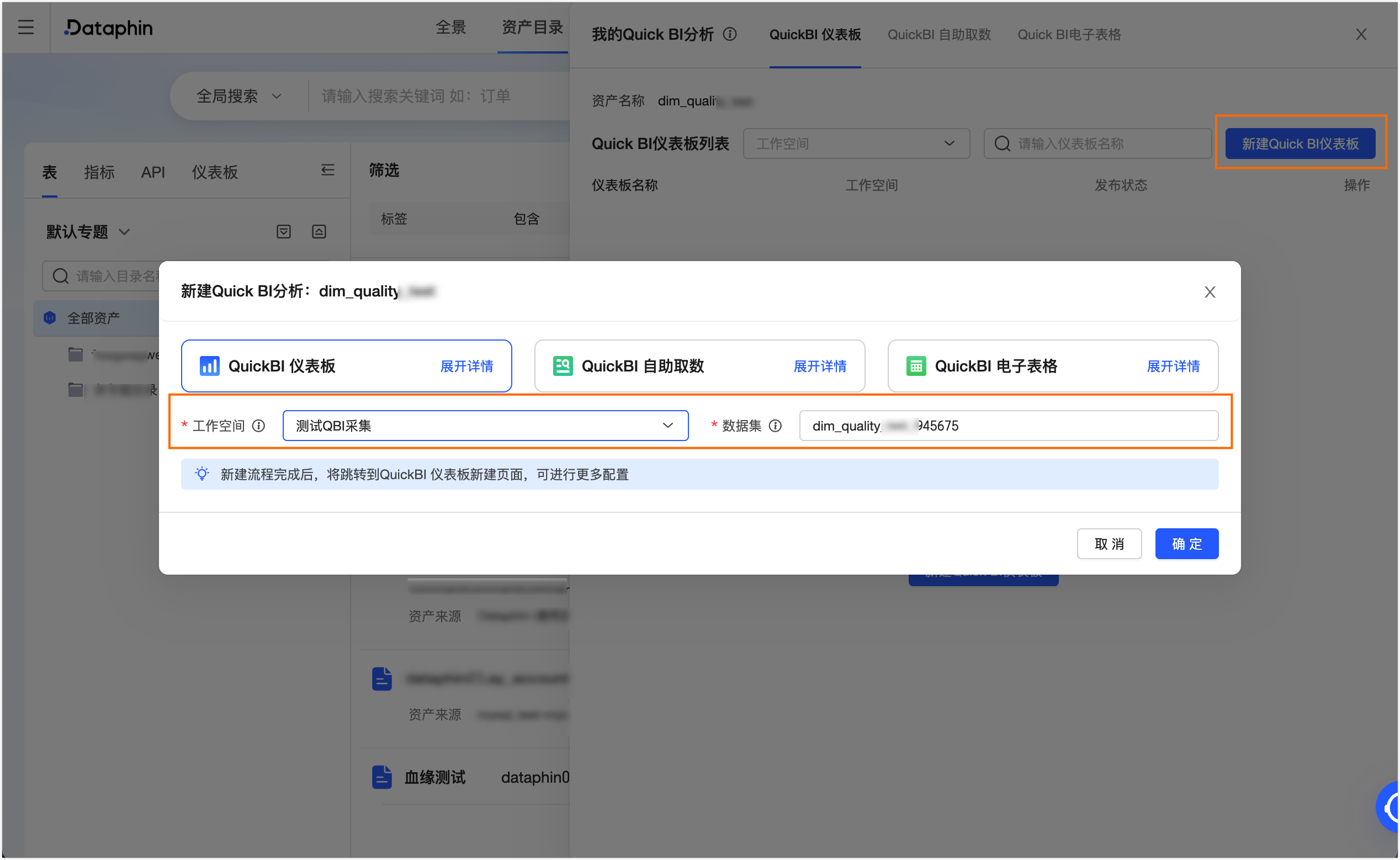Click the info icon beside 数据集 label
Viewport: 1400px width, 860px height.
click(776, 426)
